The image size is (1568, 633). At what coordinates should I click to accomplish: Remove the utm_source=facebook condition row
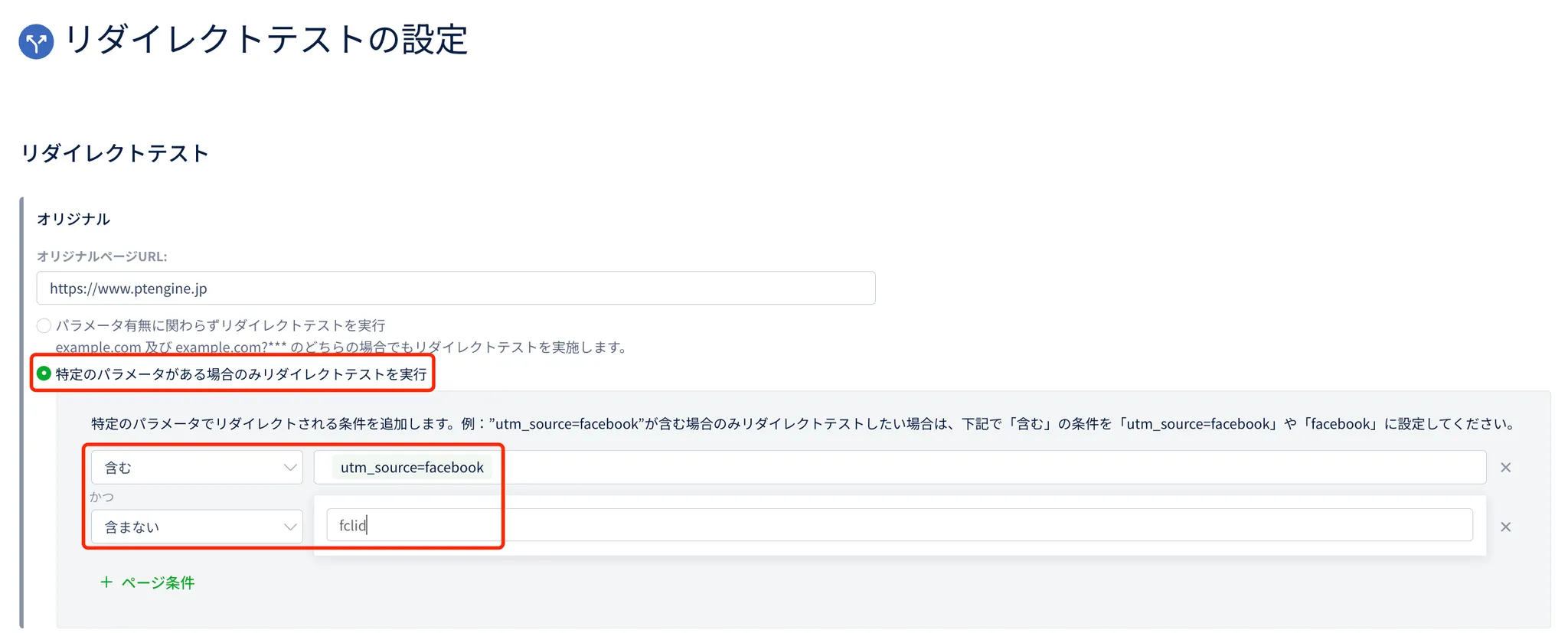click(x=1505, y=468)
